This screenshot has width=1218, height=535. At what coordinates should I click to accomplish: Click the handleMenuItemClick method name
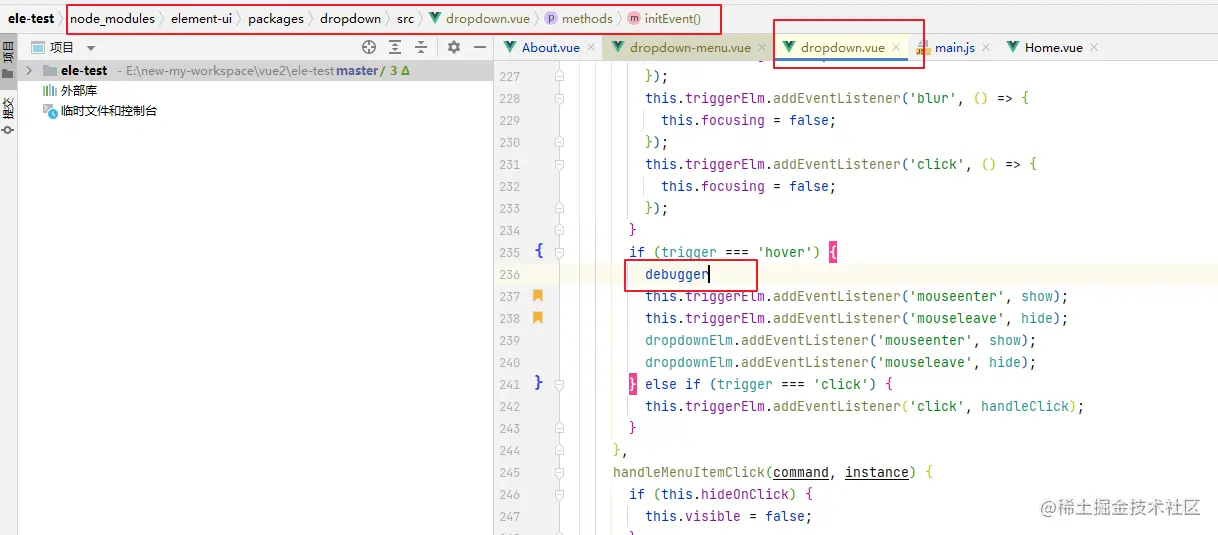coord(689,472)
